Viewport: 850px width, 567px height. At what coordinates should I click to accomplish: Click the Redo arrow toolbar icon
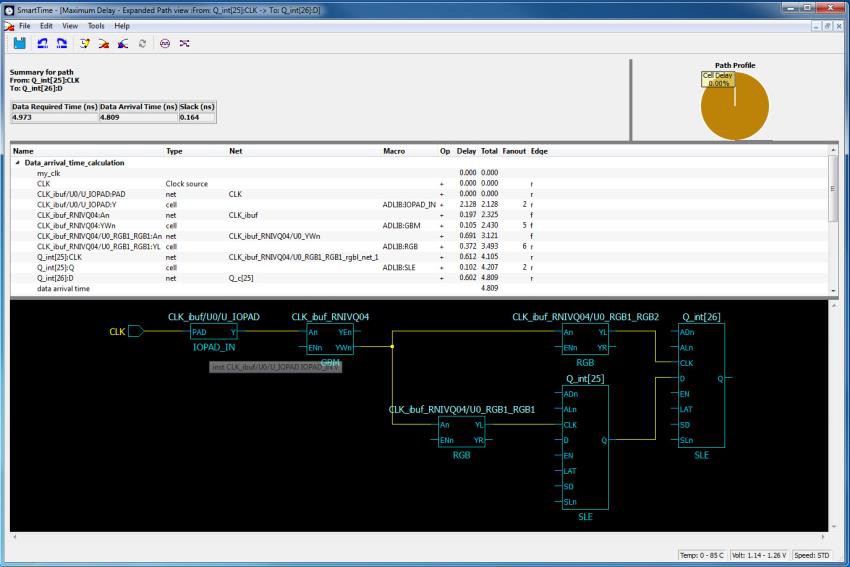[x=62, y=43]
